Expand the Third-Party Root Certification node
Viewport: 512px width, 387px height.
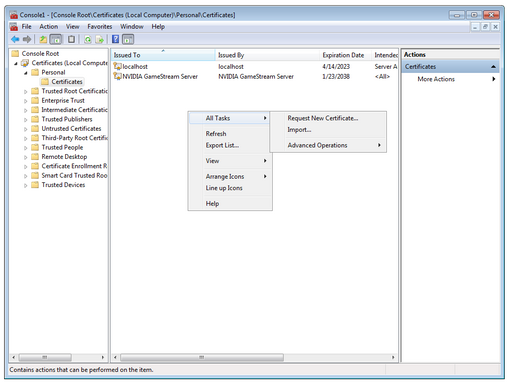coord(26,138)
